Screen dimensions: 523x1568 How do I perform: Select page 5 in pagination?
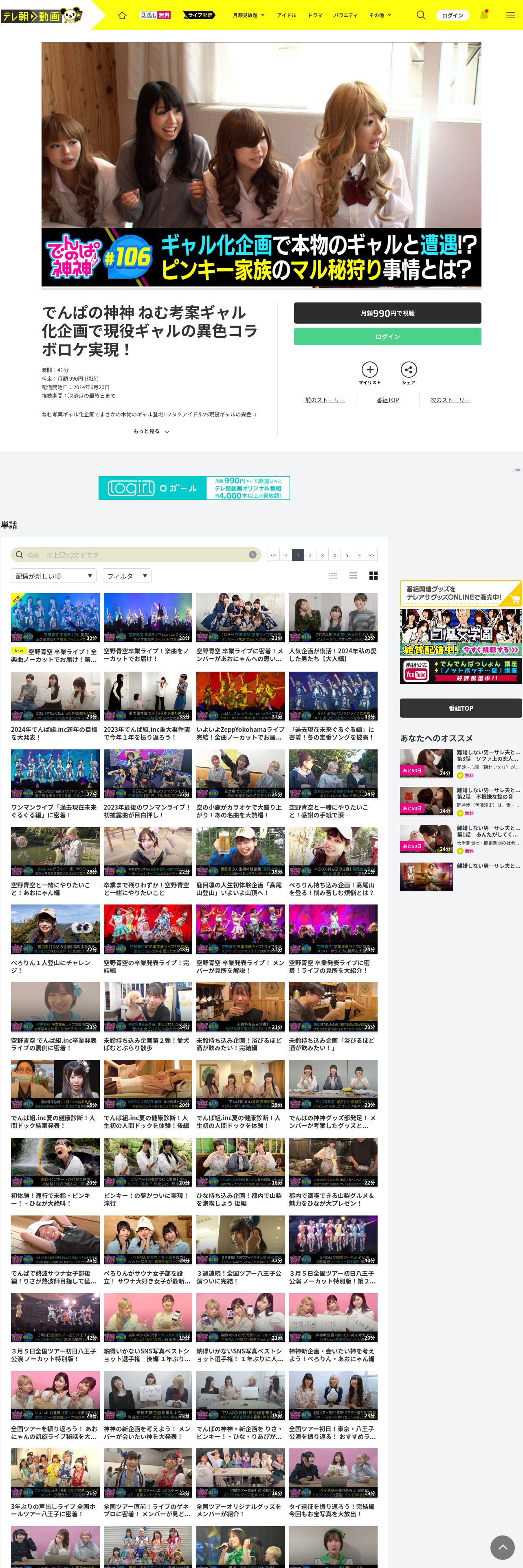[347, 554]
